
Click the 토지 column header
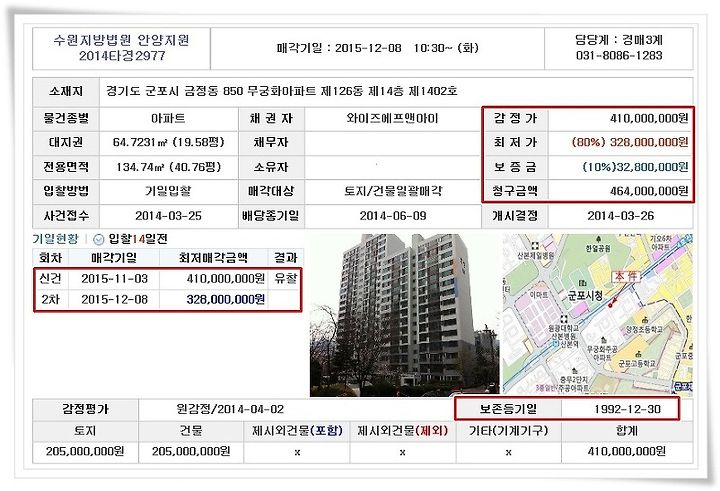pos(85,431)
